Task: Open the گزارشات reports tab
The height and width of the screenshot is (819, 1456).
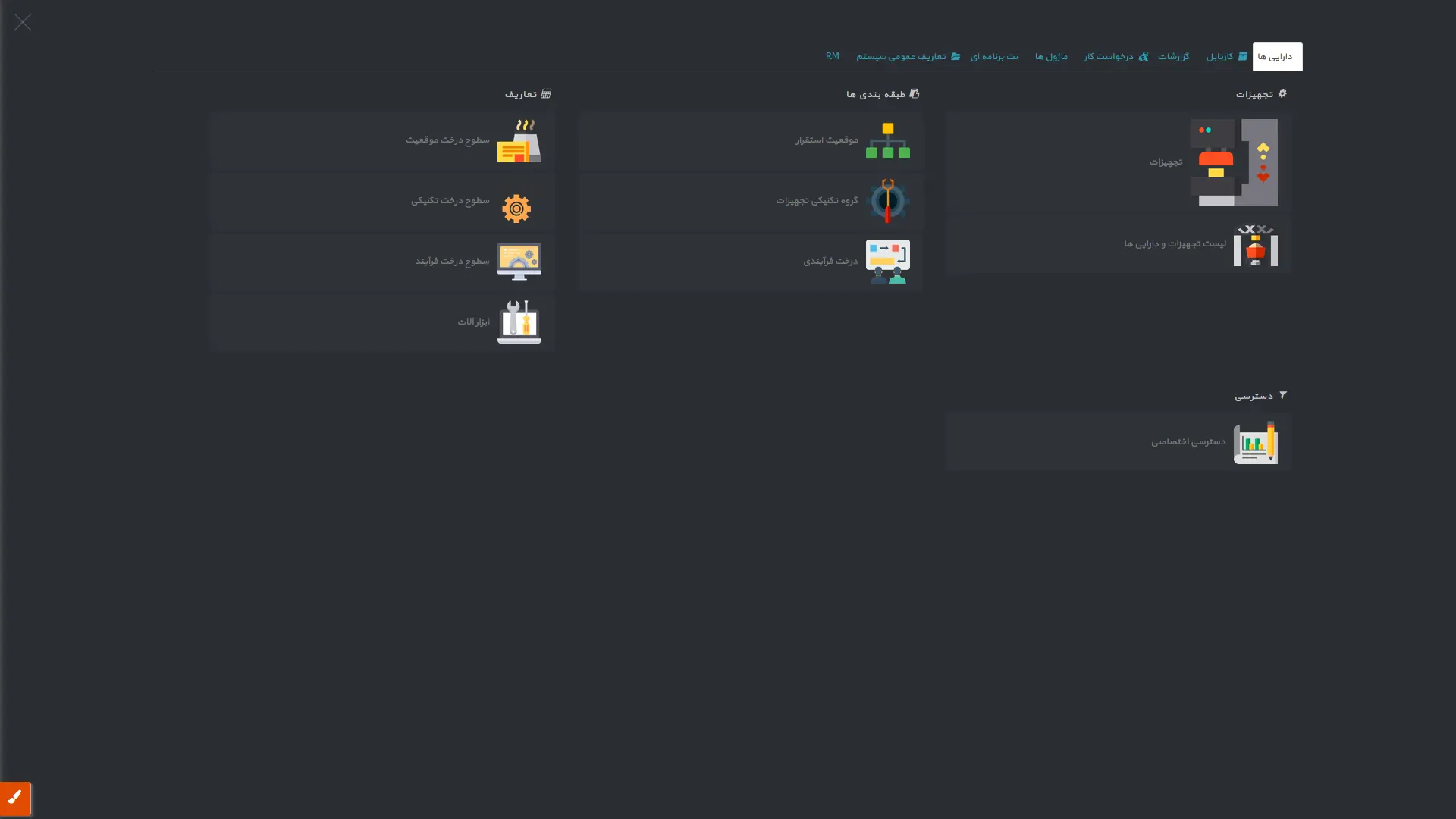Action: 1173,57
